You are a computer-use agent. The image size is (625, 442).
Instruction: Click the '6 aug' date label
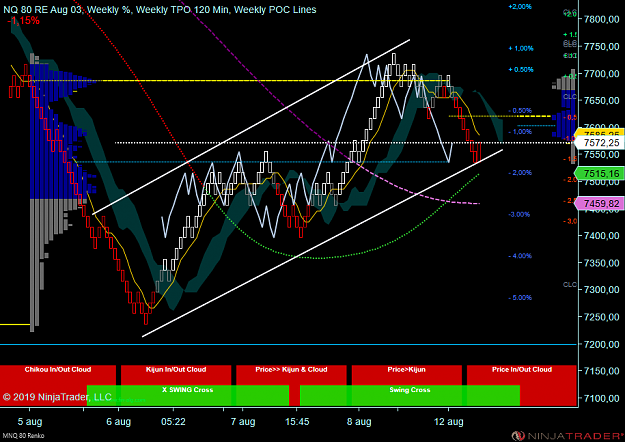(x=118, y=422)
